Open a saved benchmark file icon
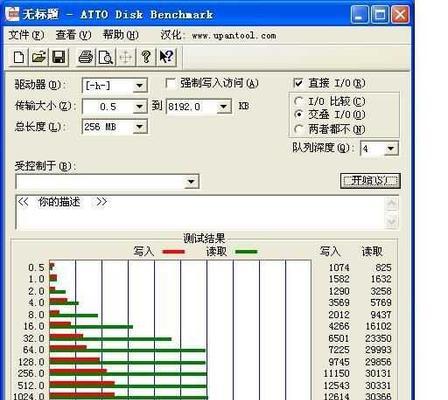Screen dimensions: 448x400 pyautogui.click(x=39, y=57)
